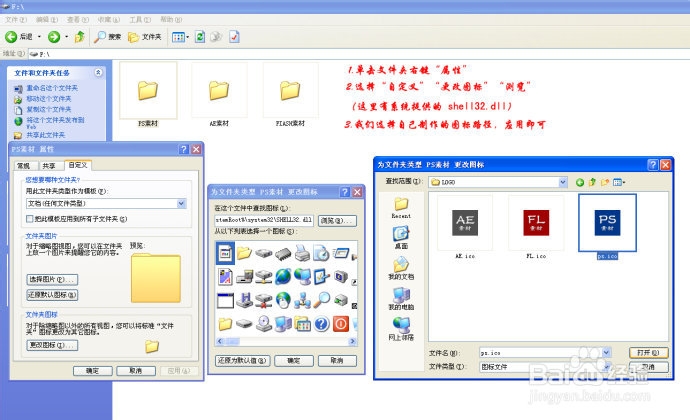Switch to the 共享 tab
Screen dimensions: 690x420
49,166
